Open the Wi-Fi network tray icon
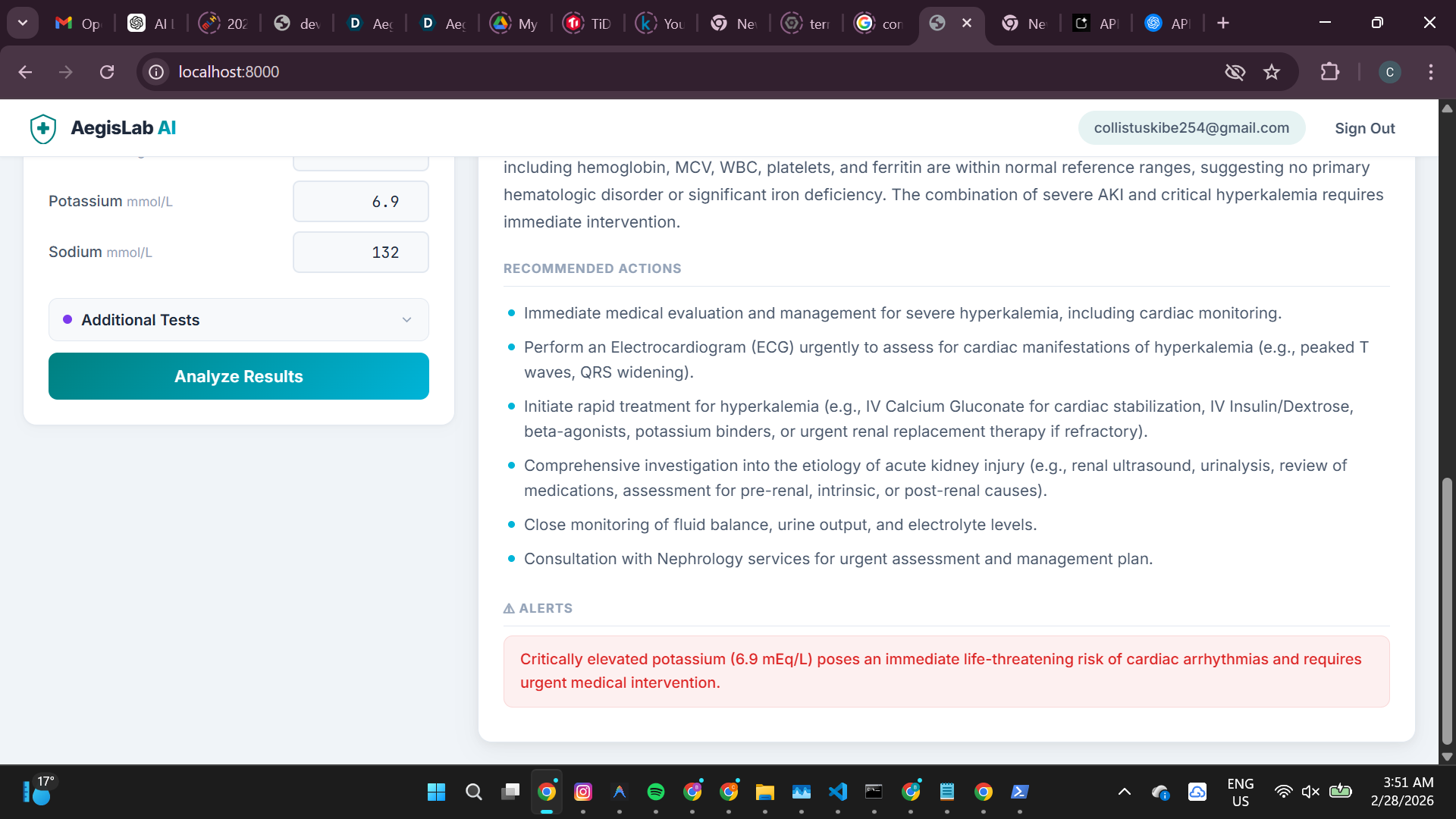Image resolution: width=1456 pixels, height=819 pixels. (x=1283, y=792)
